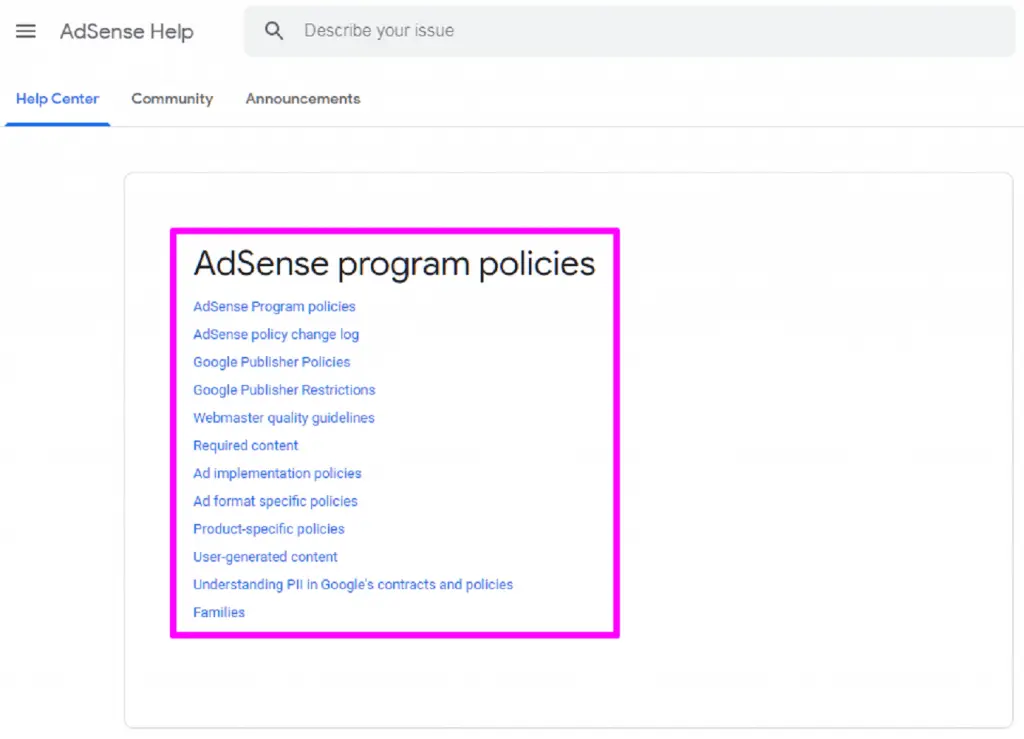Open the Required content link
Viewport: 1024px width, 739px height.
point(246,446)
